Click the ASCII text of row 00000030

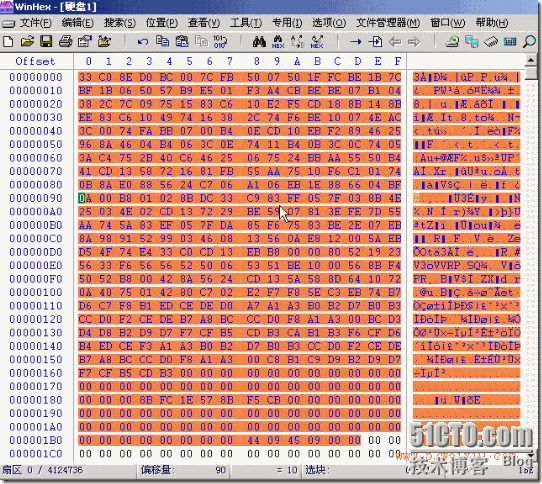pos(466,117)
